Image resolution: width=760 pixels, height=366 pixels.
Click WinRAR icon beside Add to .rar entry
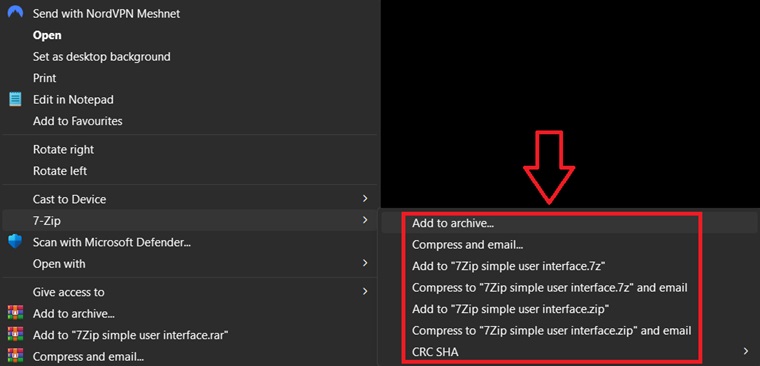point(16,334)
